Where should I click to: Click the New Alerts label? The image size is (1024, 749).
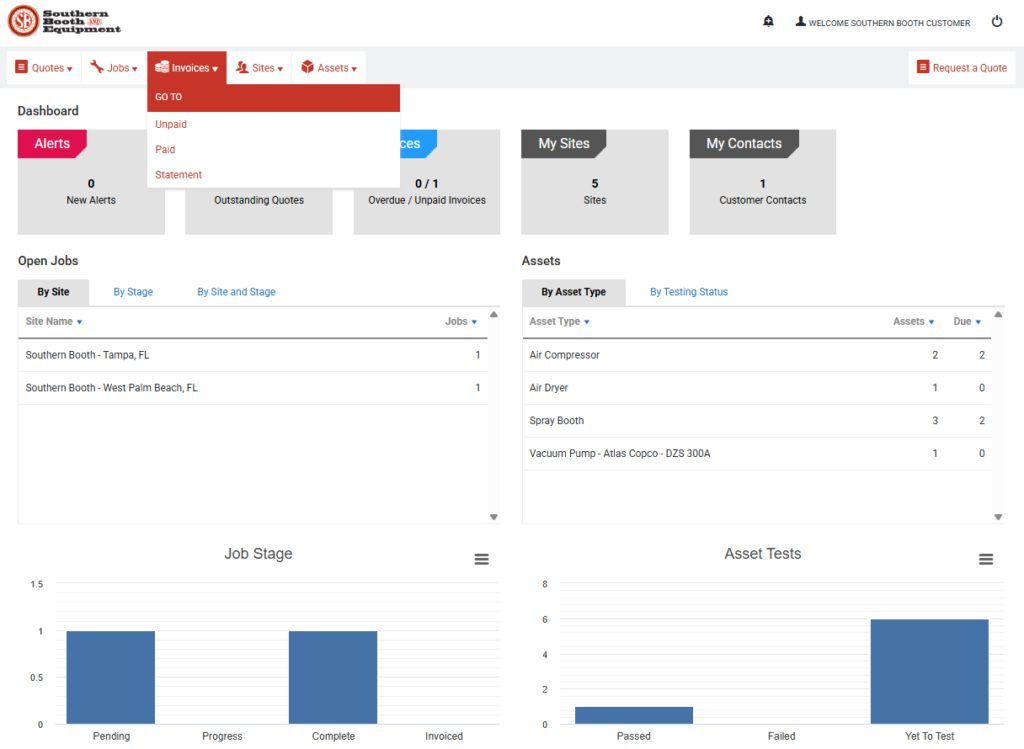(91, 200)
